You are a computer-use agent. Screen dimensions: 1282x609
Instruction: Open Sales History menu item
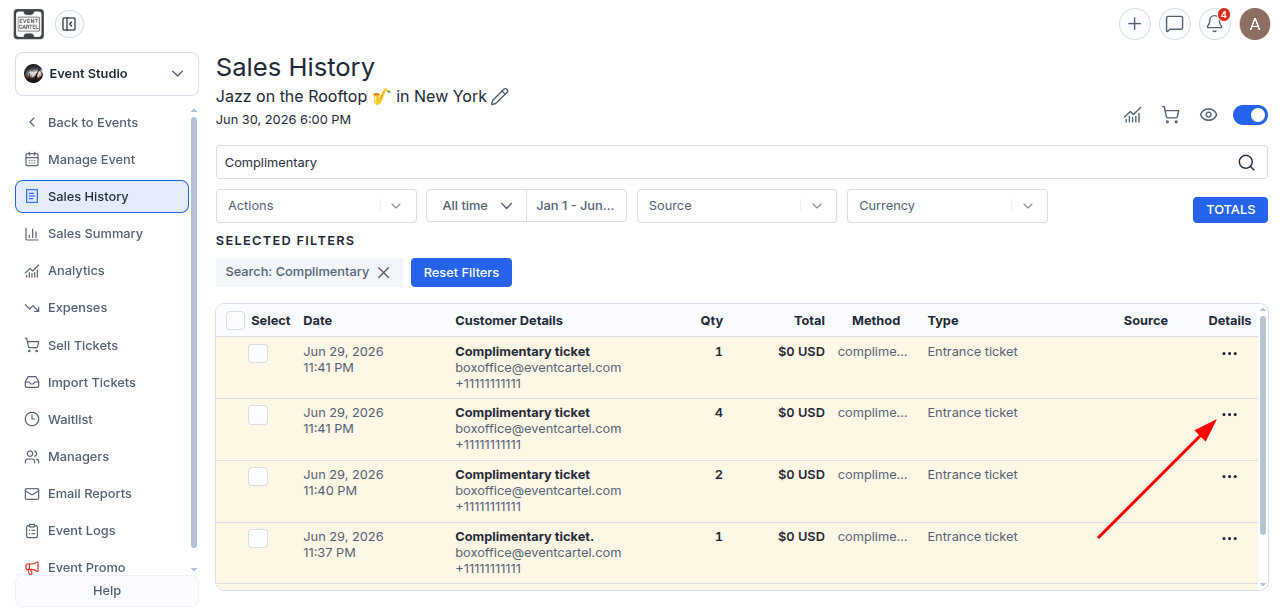point(102,197)
